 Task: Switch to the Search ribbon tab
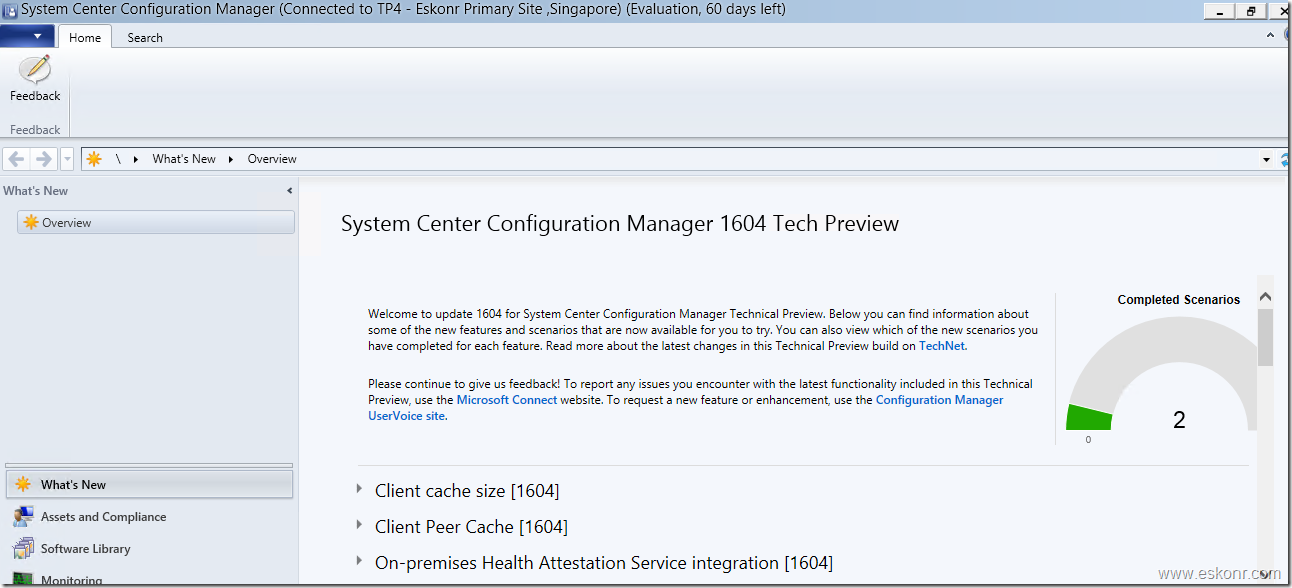click(145, 37)
